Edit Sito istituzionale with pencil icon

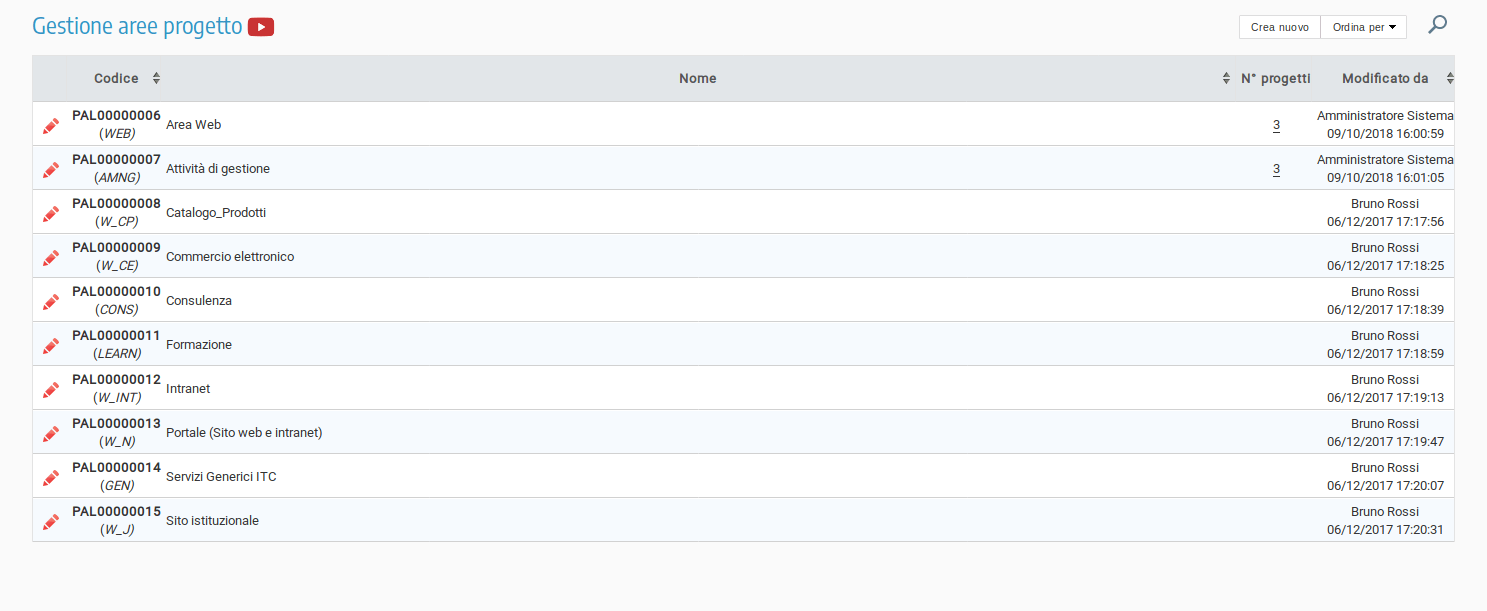click(x=51, y=521)
